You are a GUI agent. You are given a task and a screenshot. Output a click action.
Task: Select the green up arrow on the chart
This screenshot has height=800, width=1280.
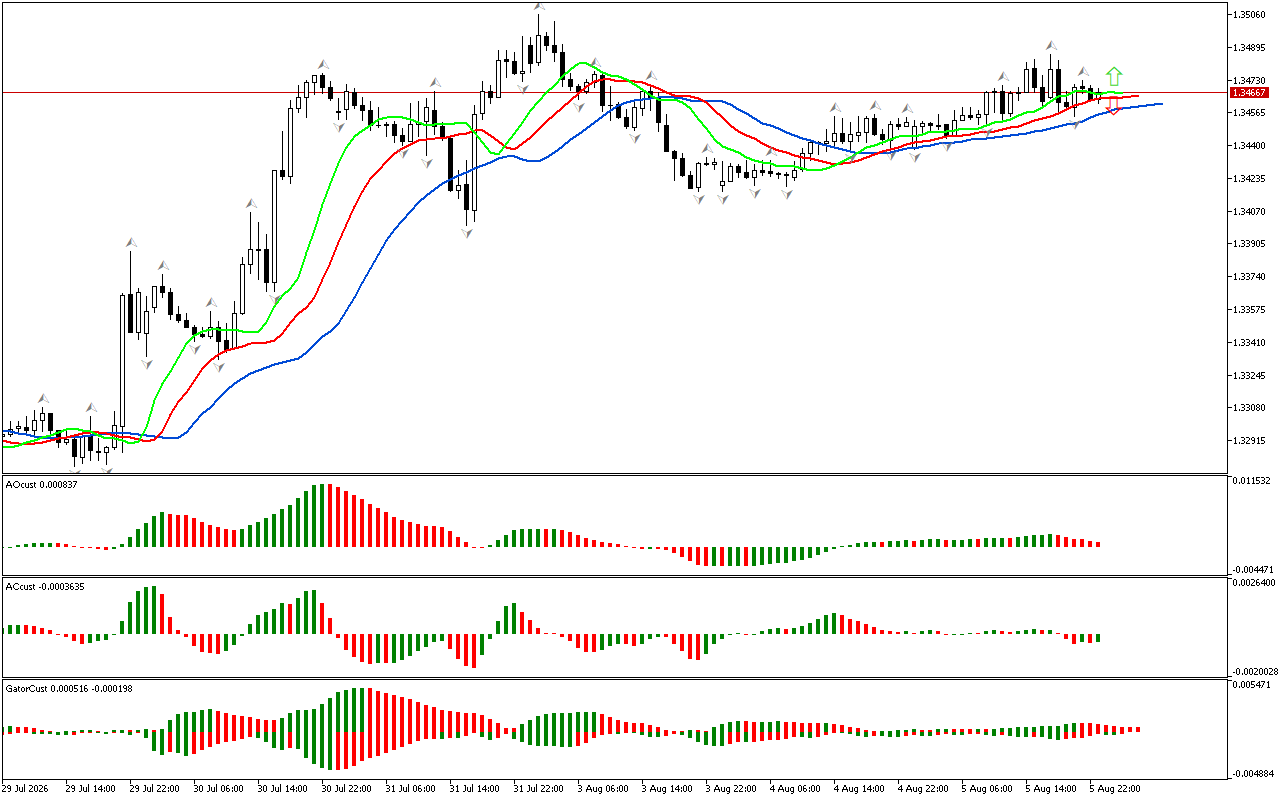click(x=1114, y=76)
